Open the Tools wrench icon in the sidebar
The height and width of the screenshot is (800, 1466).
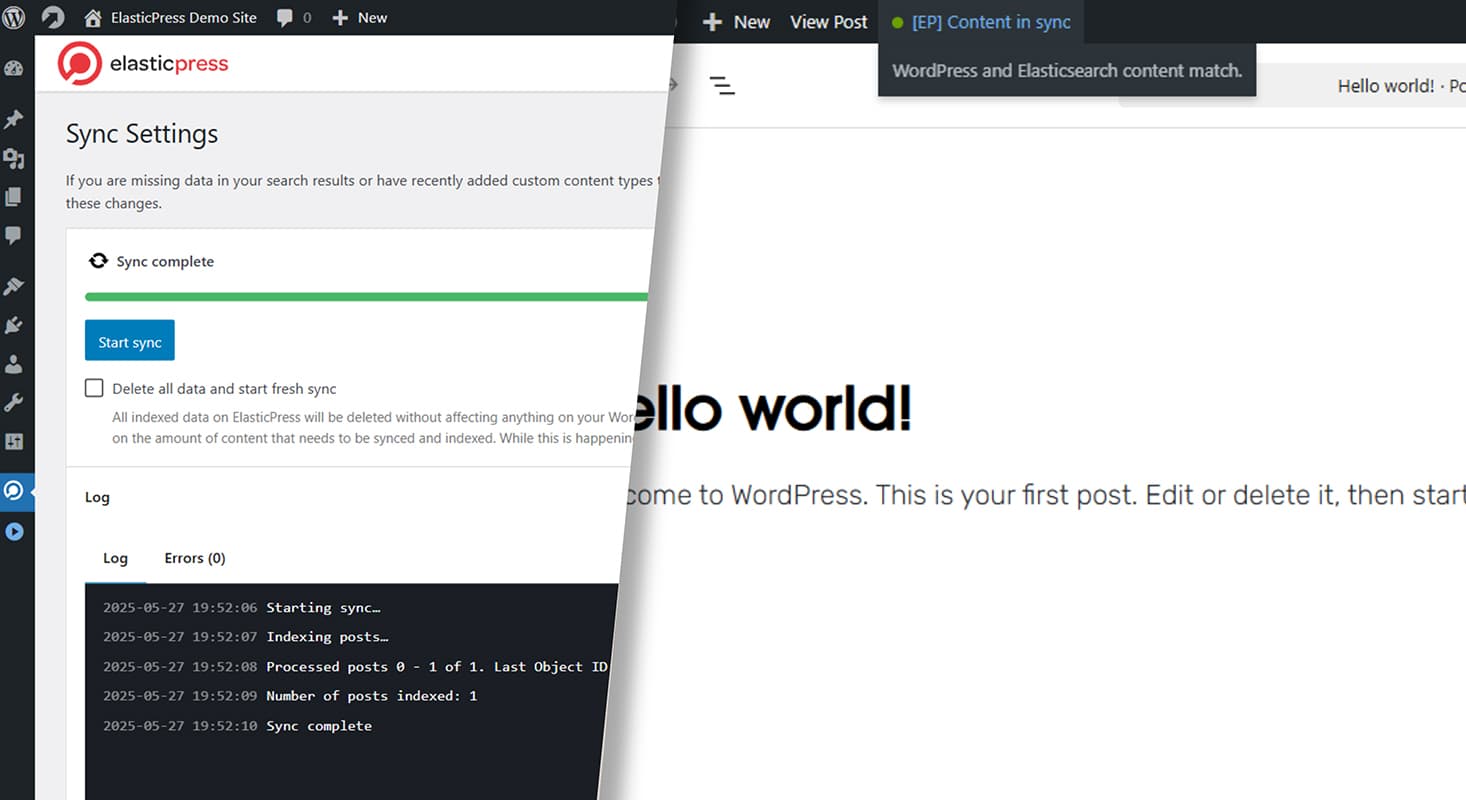[x=14, y=403]
